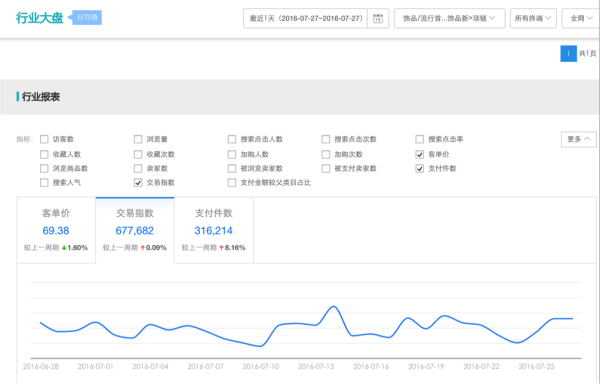The image size is (600, 384).
Task: Check the 搜索点击率 checkbox
Action: [420, 139]
